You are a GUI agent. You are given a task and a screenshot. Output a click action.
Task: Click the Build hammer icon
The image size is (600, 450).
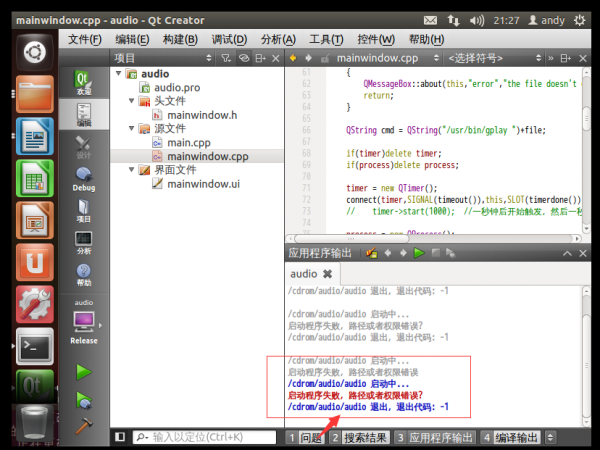pyautogui.click(x=84, y=424)
